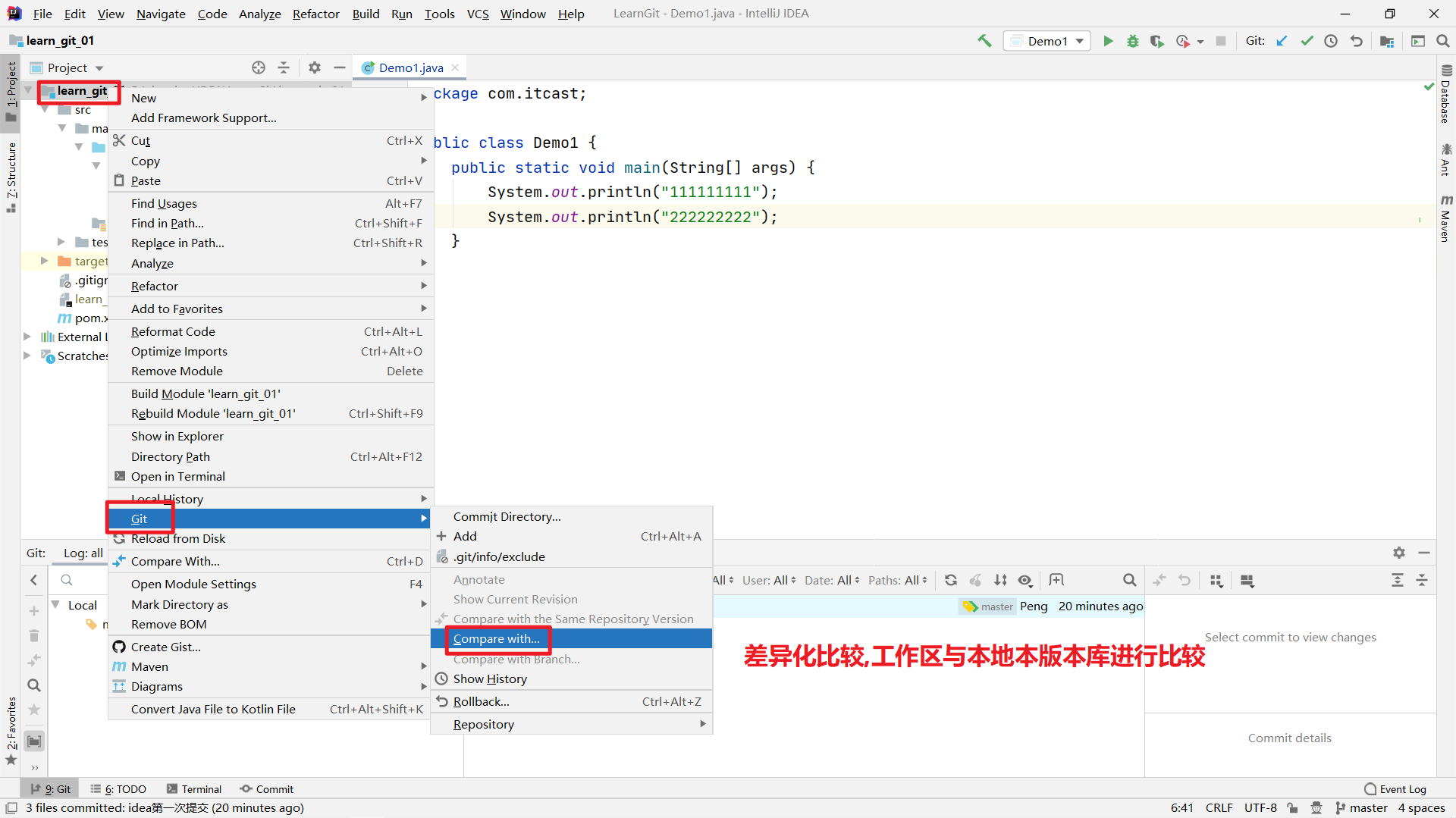Open Git tool window gear settings

point(1399,553)
